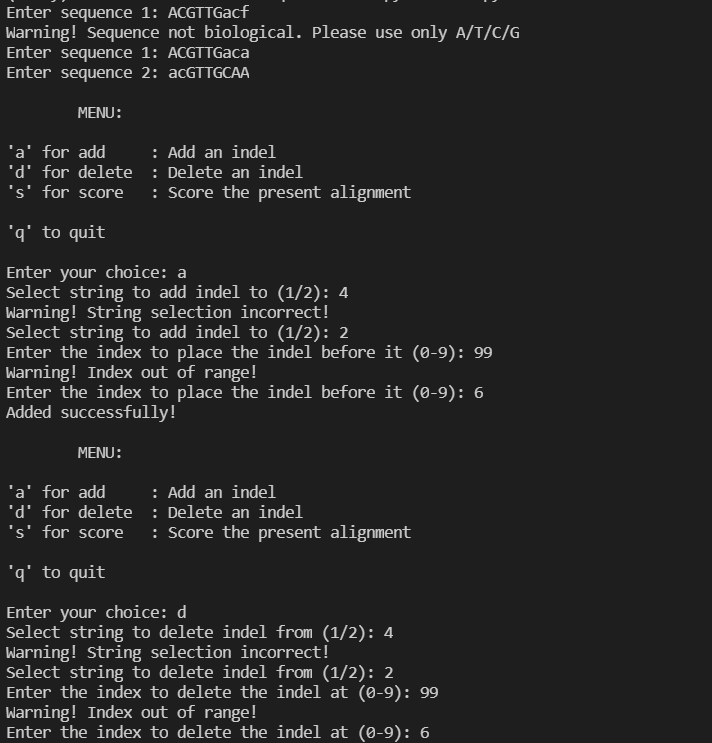Click the invalid sequence text "ACGTTGacf"
This screenshot has height=743, width=712.
tap(208, 13)
